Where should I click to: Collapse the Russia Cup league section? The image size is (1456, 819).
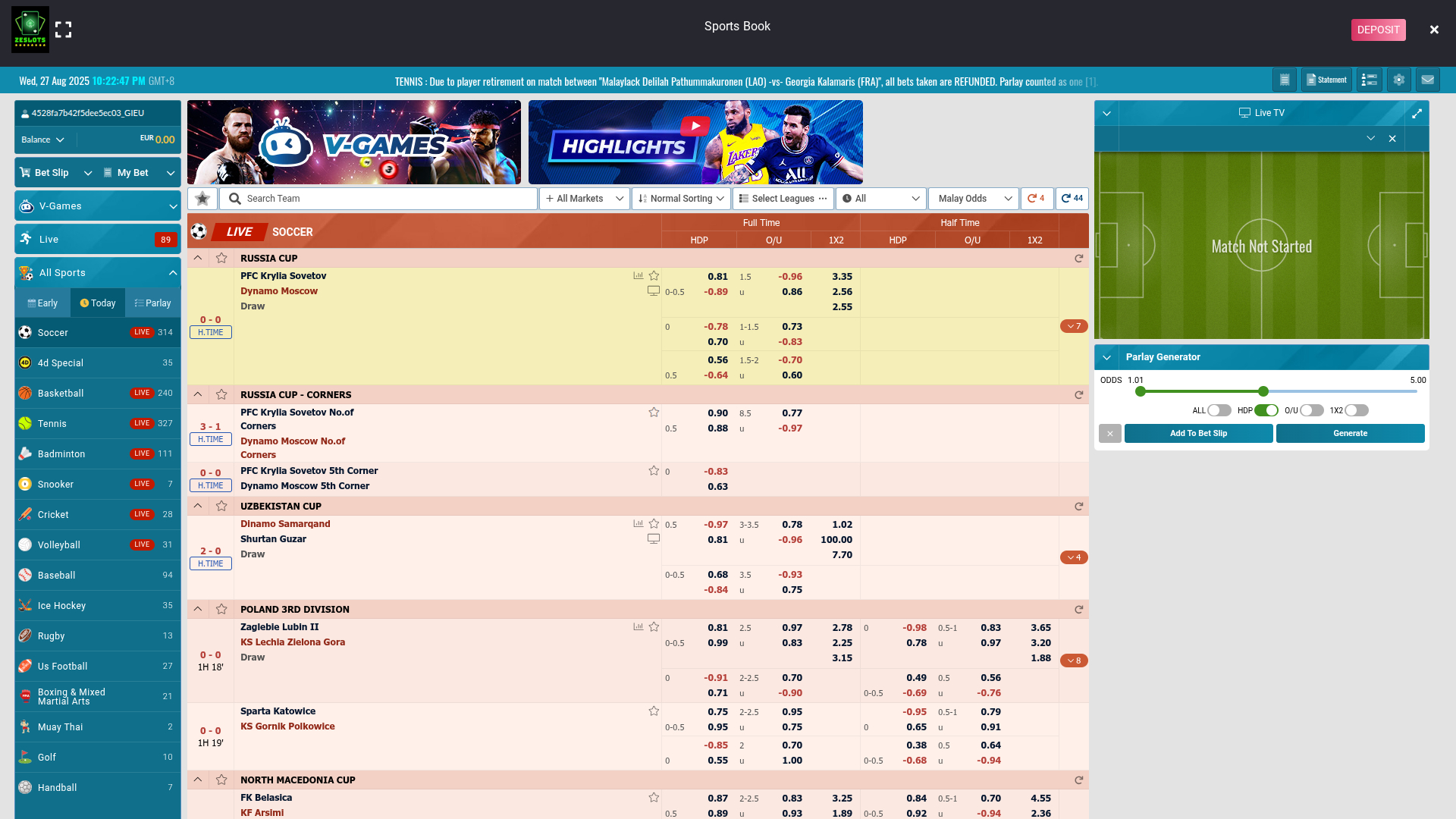point(198,258)
